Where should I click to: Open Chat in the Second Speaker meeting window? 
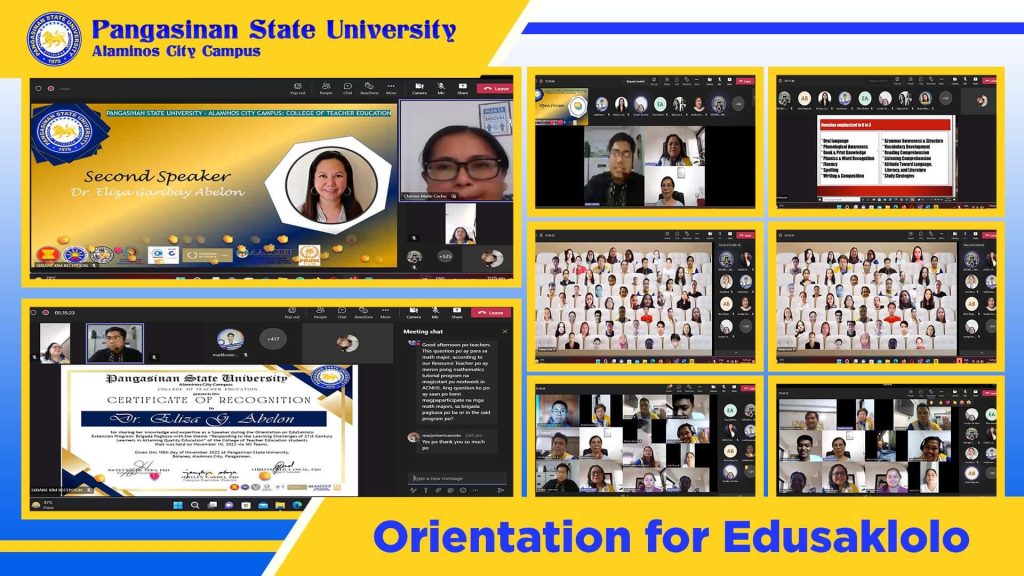pyautogui.click(x=347, y=88)
